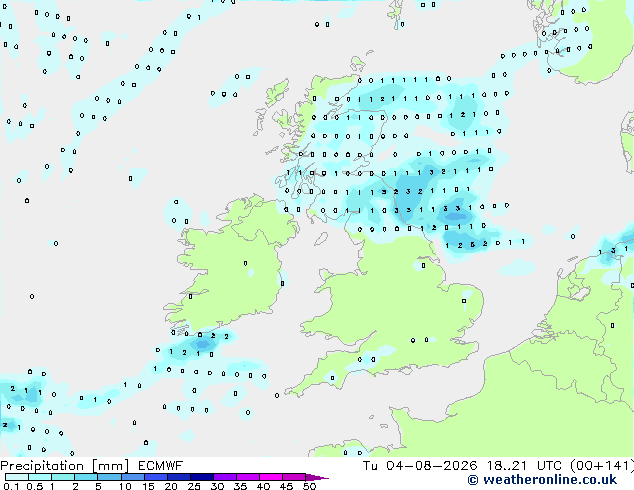The width and height of the screenshot is (634, 490).
Task: Click the over-50 mm legend arrow tip
Action: click(x=317, y=477)
